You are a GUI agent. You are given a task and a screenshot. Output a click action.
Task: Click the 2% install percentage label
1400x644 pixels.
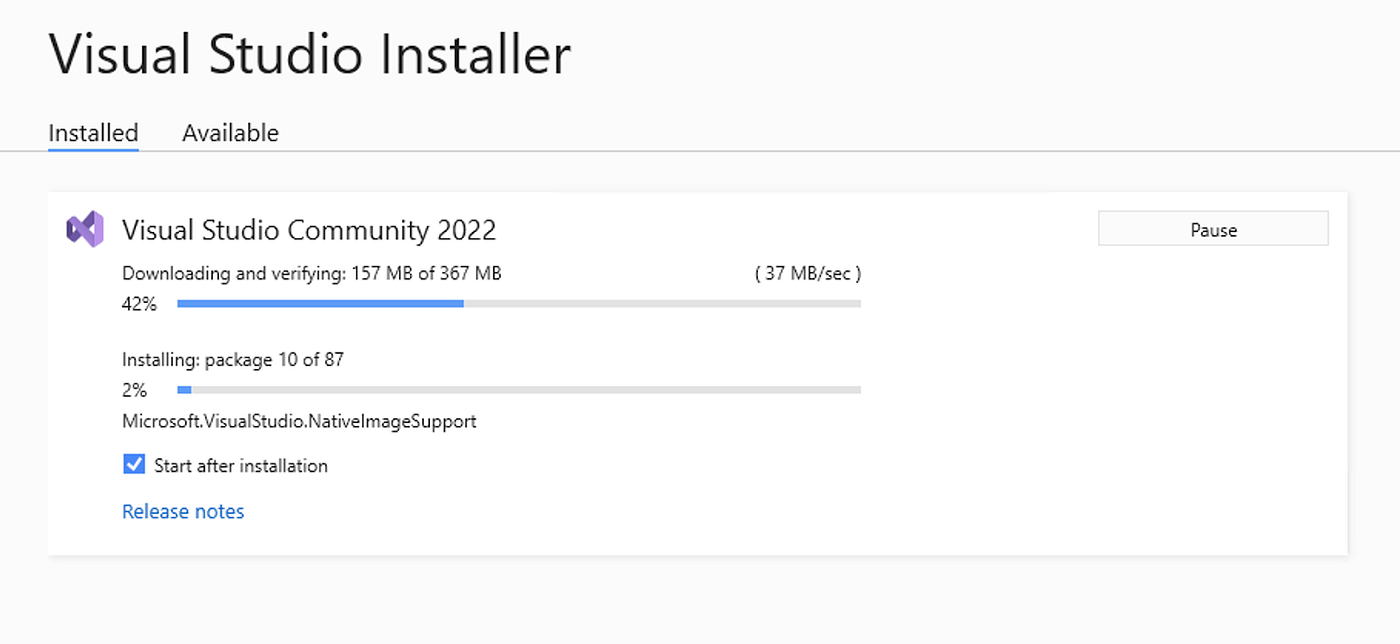click(134, 390)
